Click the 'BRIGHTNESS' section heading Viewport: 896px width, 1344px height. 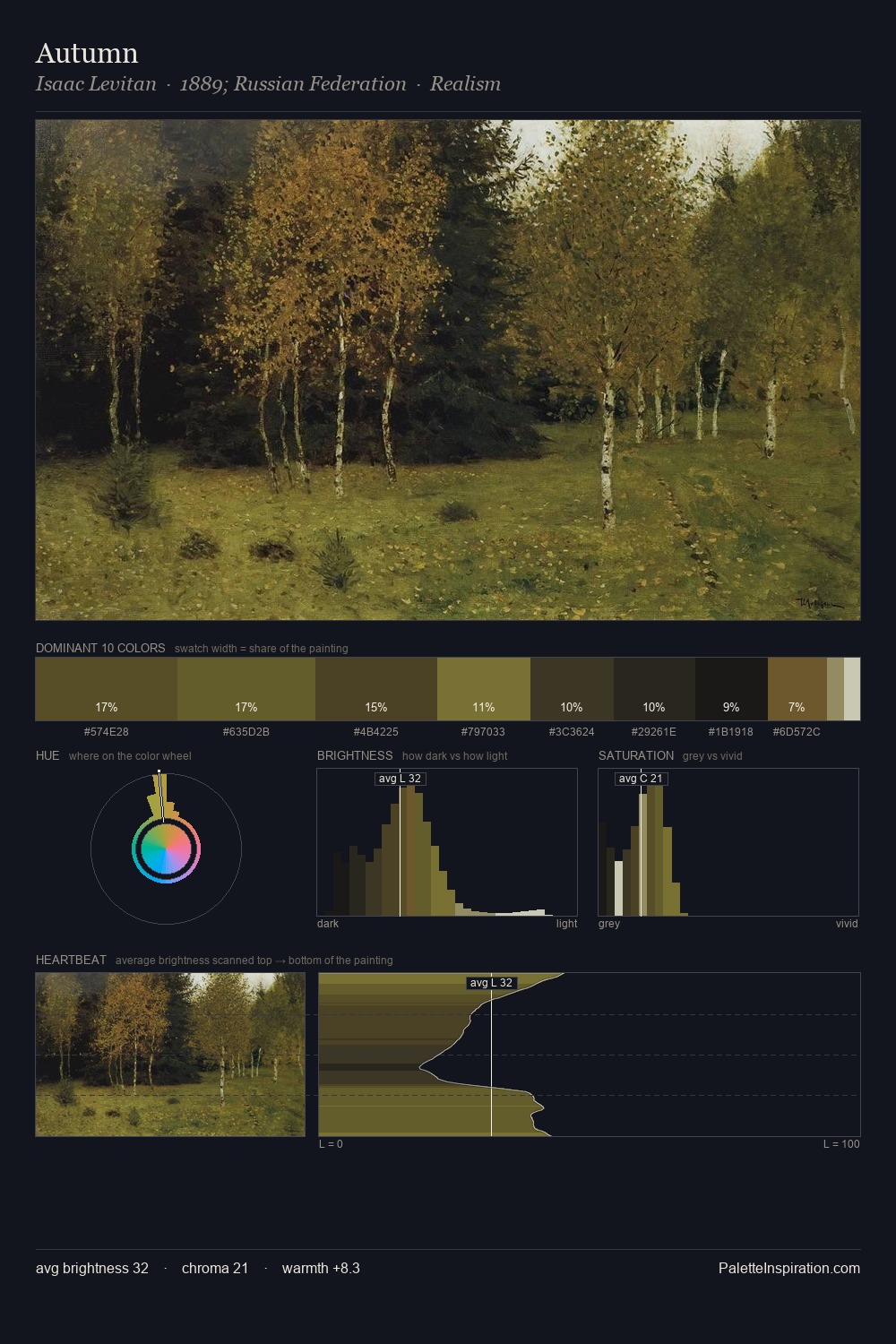pos(355,755)
